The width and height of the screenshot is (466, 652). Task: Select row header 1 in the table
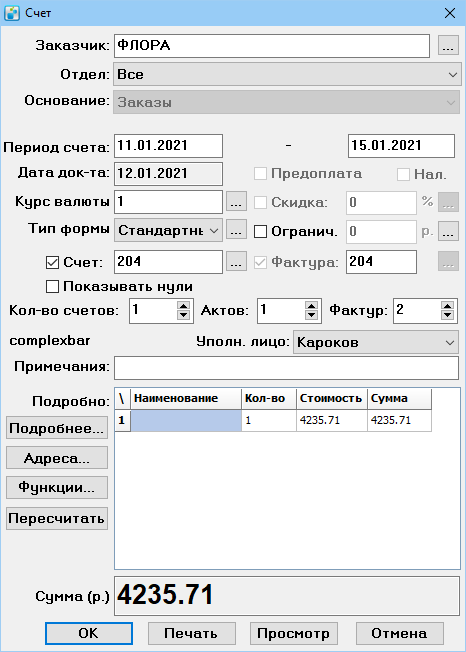(x=122, y=420)
